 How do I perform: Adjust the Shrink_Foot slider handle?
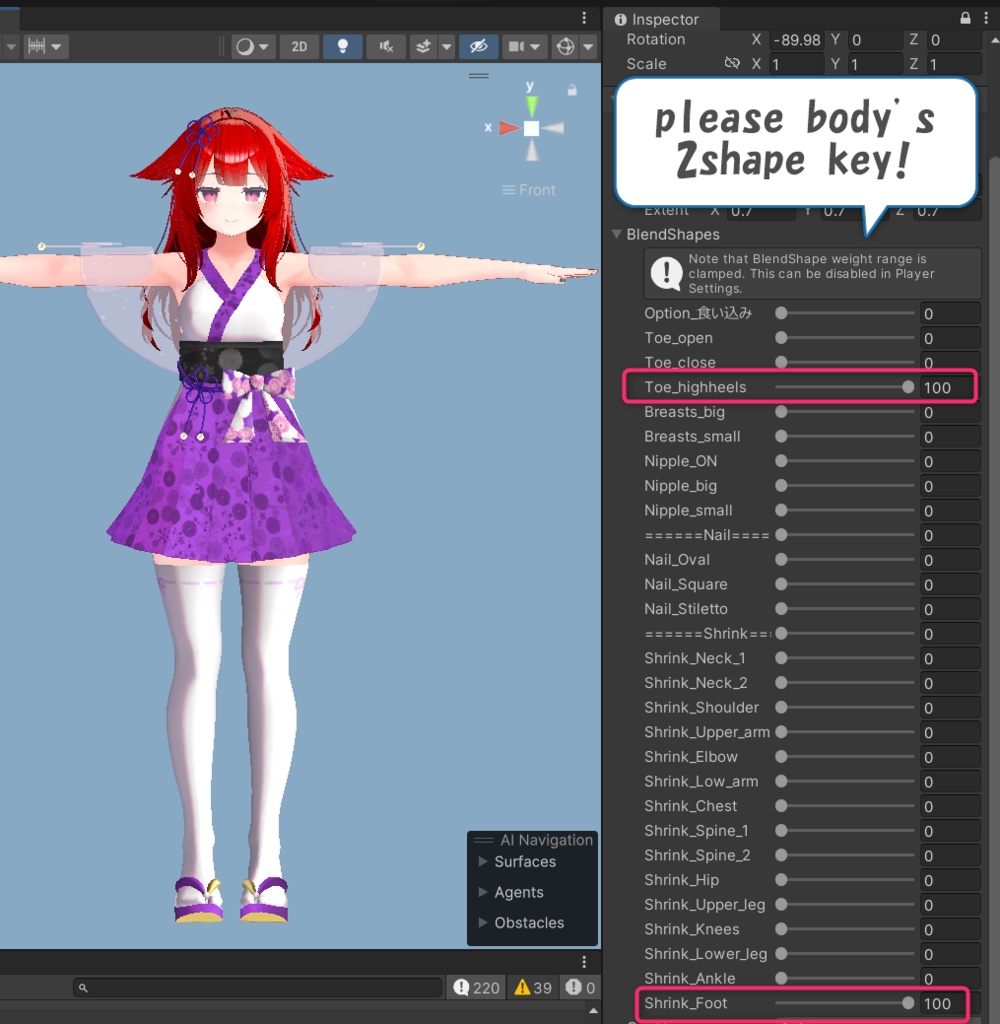coord(907,1003)
